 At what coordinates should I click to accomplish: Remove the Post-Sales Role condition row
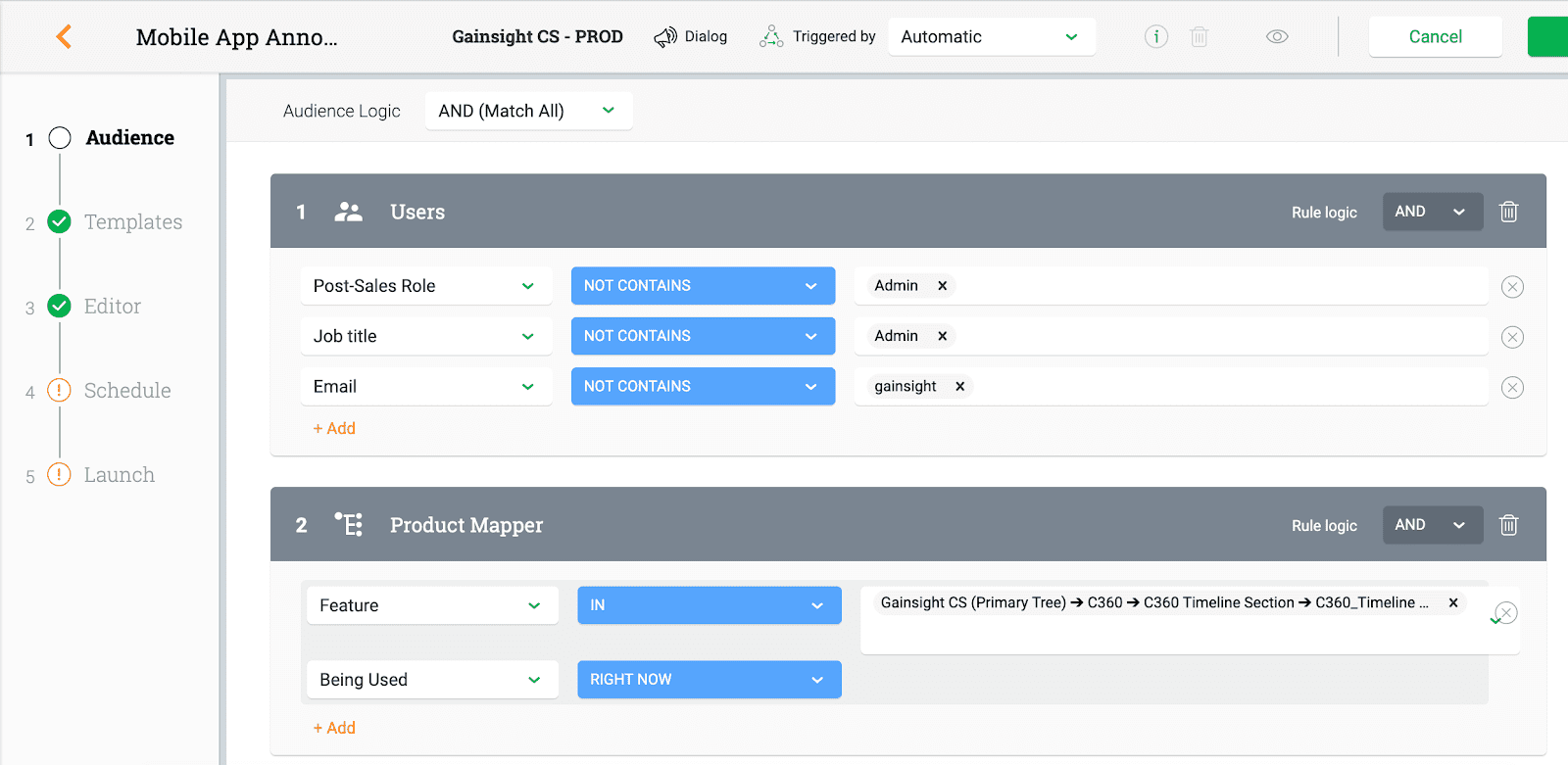tap(1512, 287)
